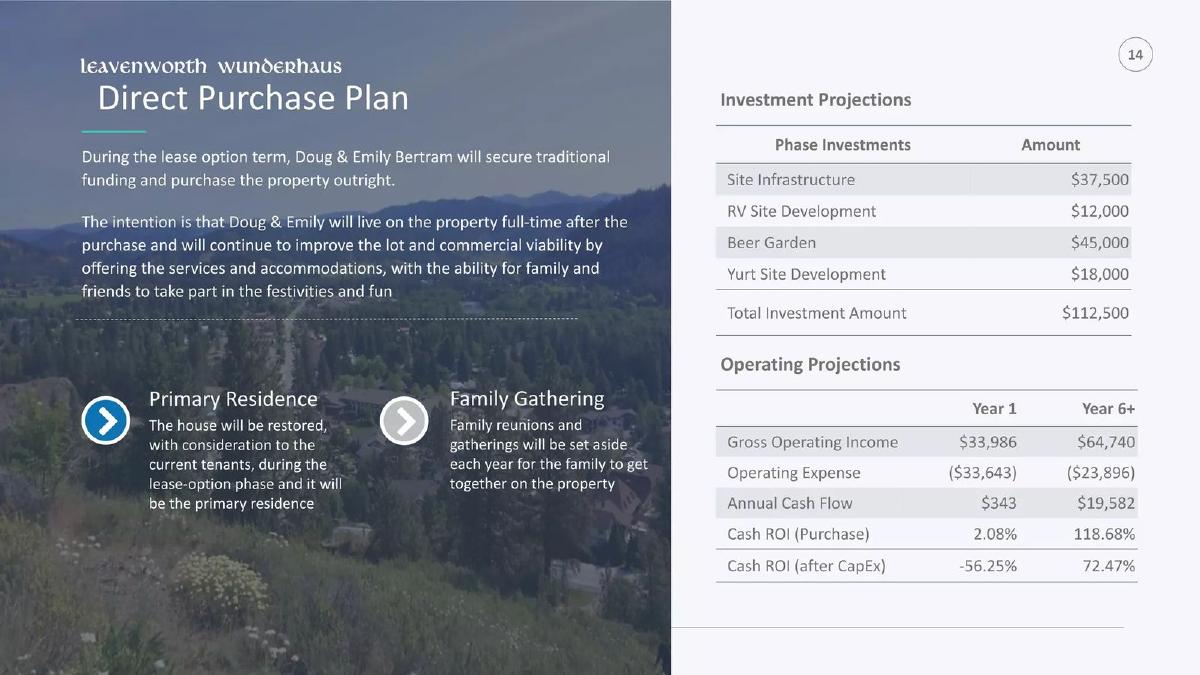Click the Year 6+ column header
This screenshot has height=675, width=1200.
click(x=1109, y=409)
